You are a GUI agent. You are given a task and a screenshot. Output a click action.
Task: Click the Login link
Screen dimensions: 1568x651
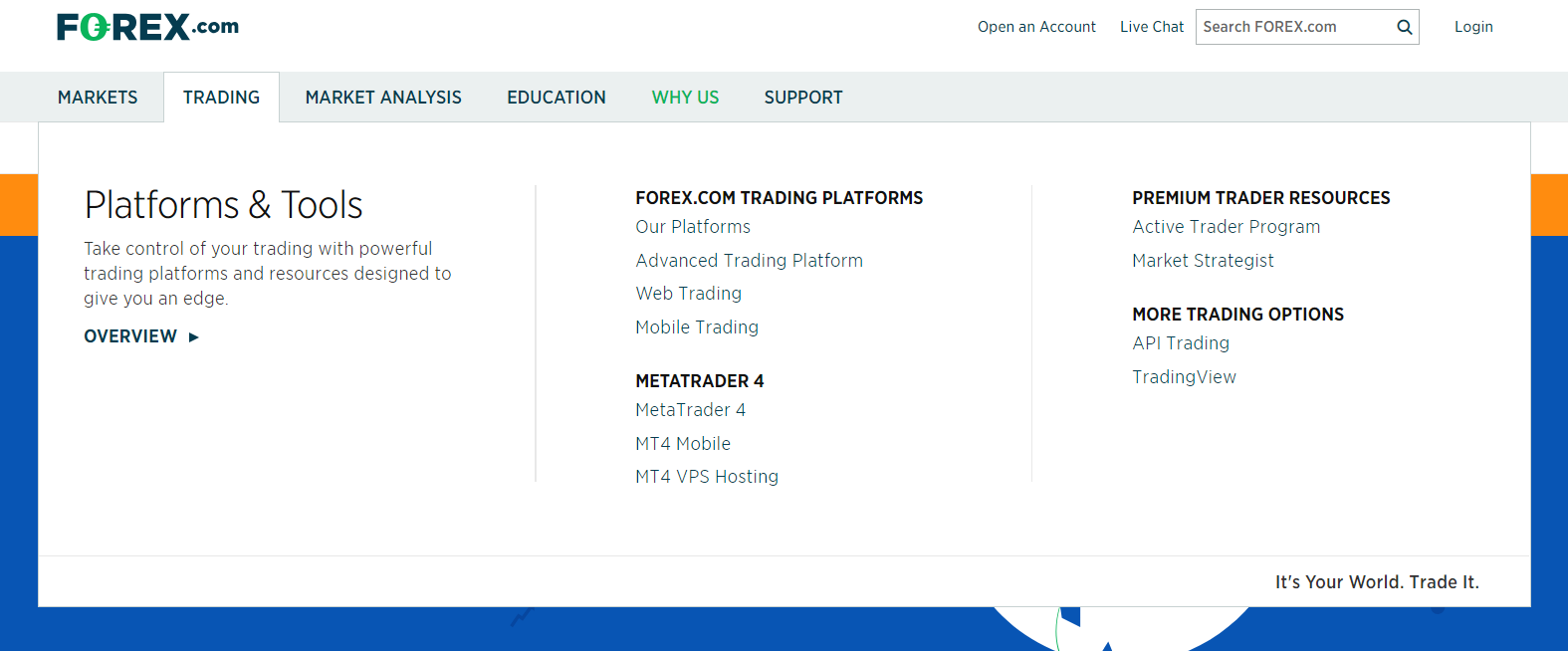click(1473, 27)
